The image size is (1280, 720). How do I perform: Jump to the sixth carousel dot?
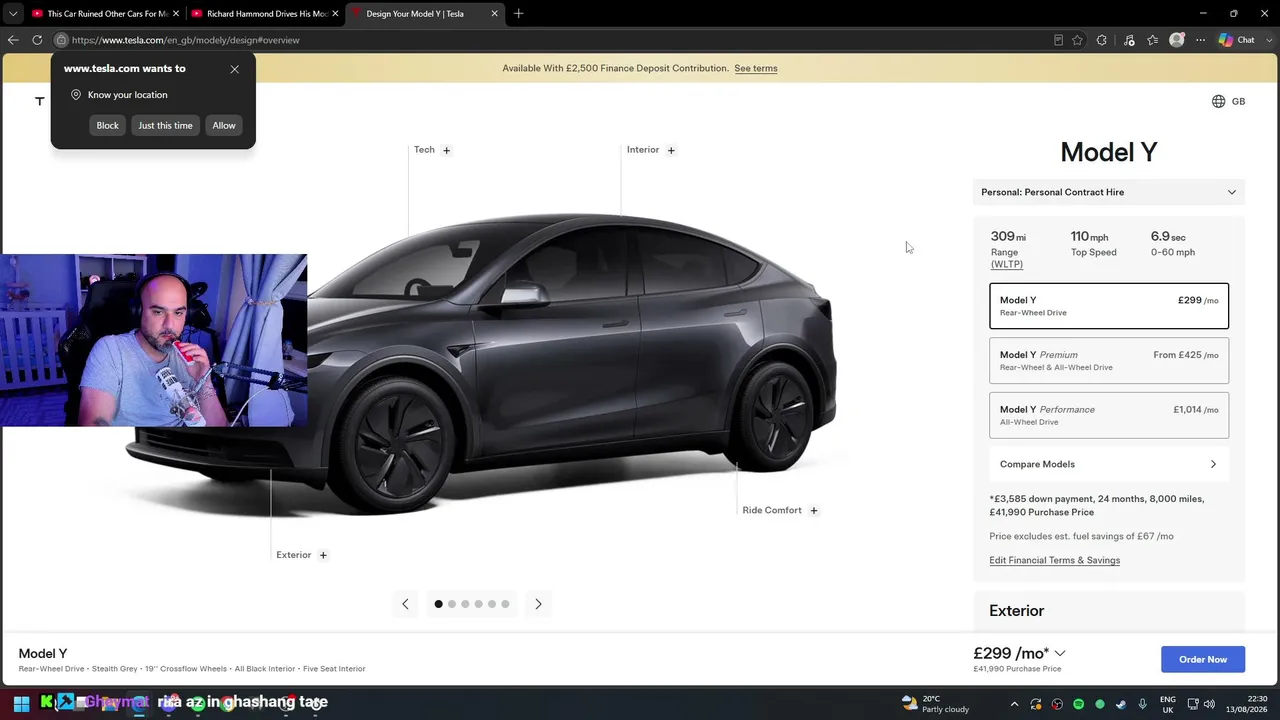[x=505, y=604]
